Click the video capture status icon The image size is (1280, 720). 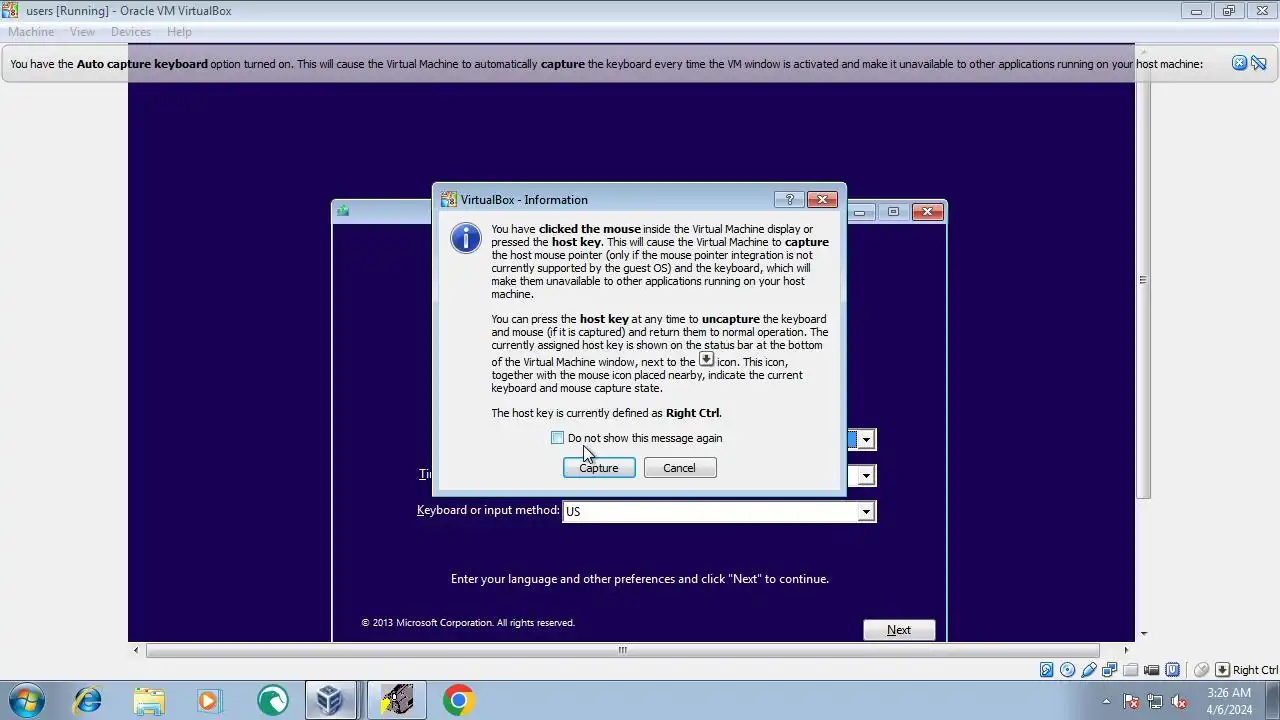1152,670
